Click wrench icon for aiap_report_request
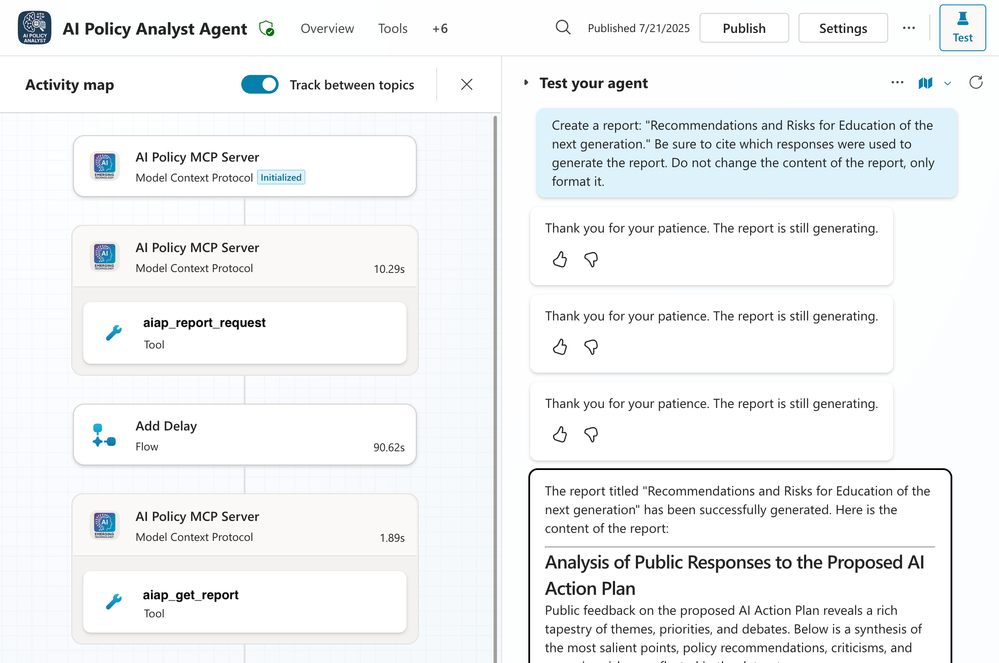This screenshot has height=663, width=999. [113, 332]
